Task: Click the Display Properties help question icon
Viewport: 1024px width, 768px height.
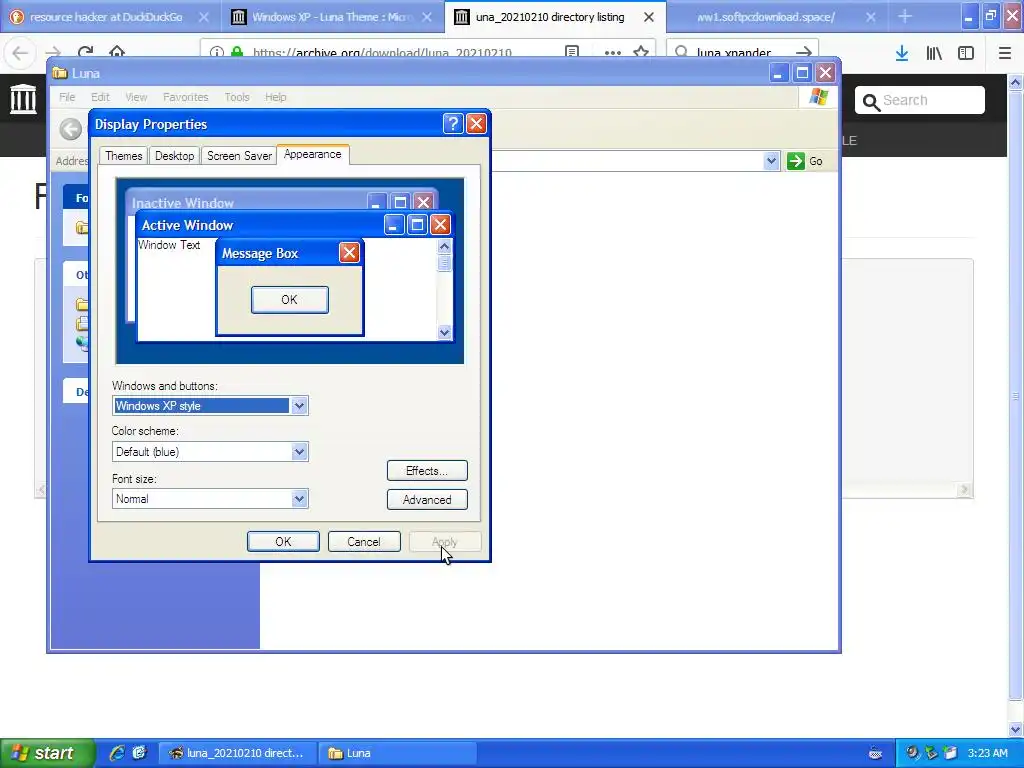Action: pyautogui.click(x=453, y=123)
